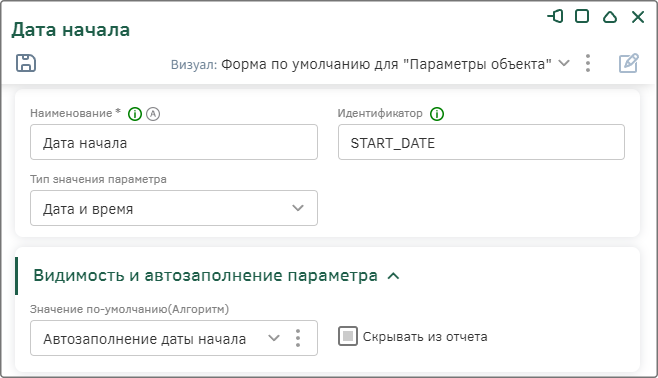Viewport: 658px width, 378px height.
Task: Click the pin window icon in the title bar
Action: 556,17
